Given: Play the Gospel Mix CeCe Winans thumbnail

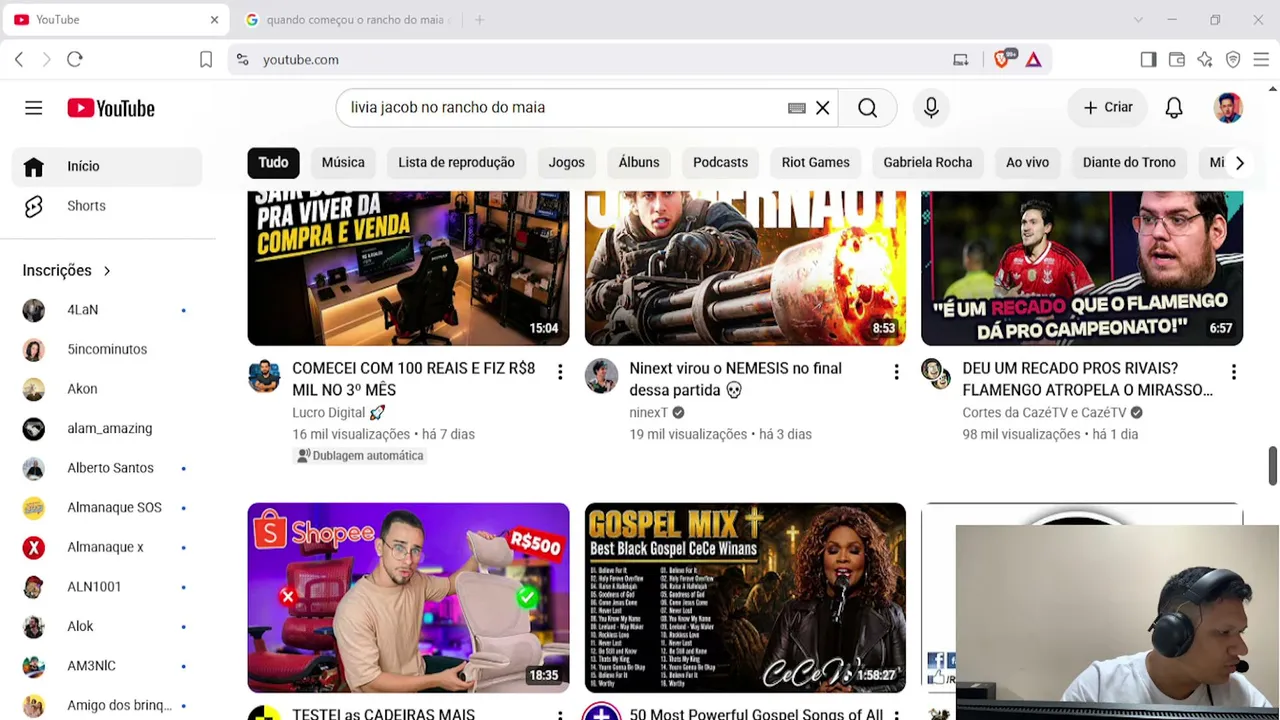Looking at the screenshot, I should tap(745, 598).
